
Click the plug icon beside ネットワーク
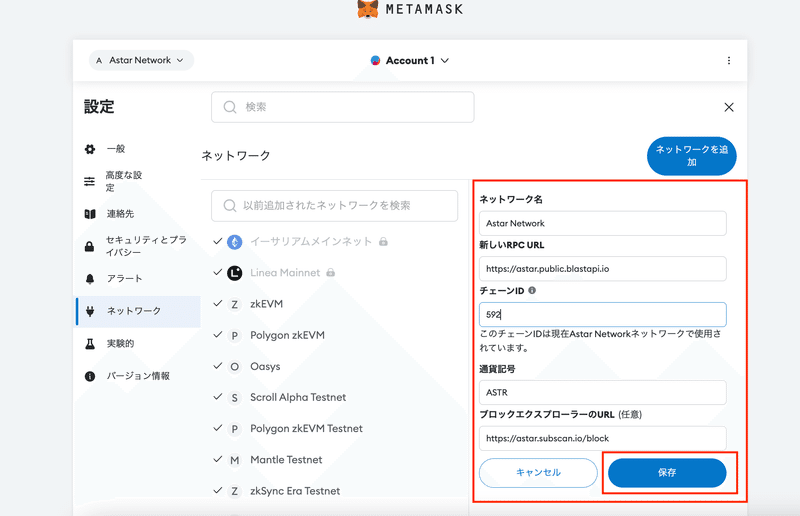tap(90, 311)
